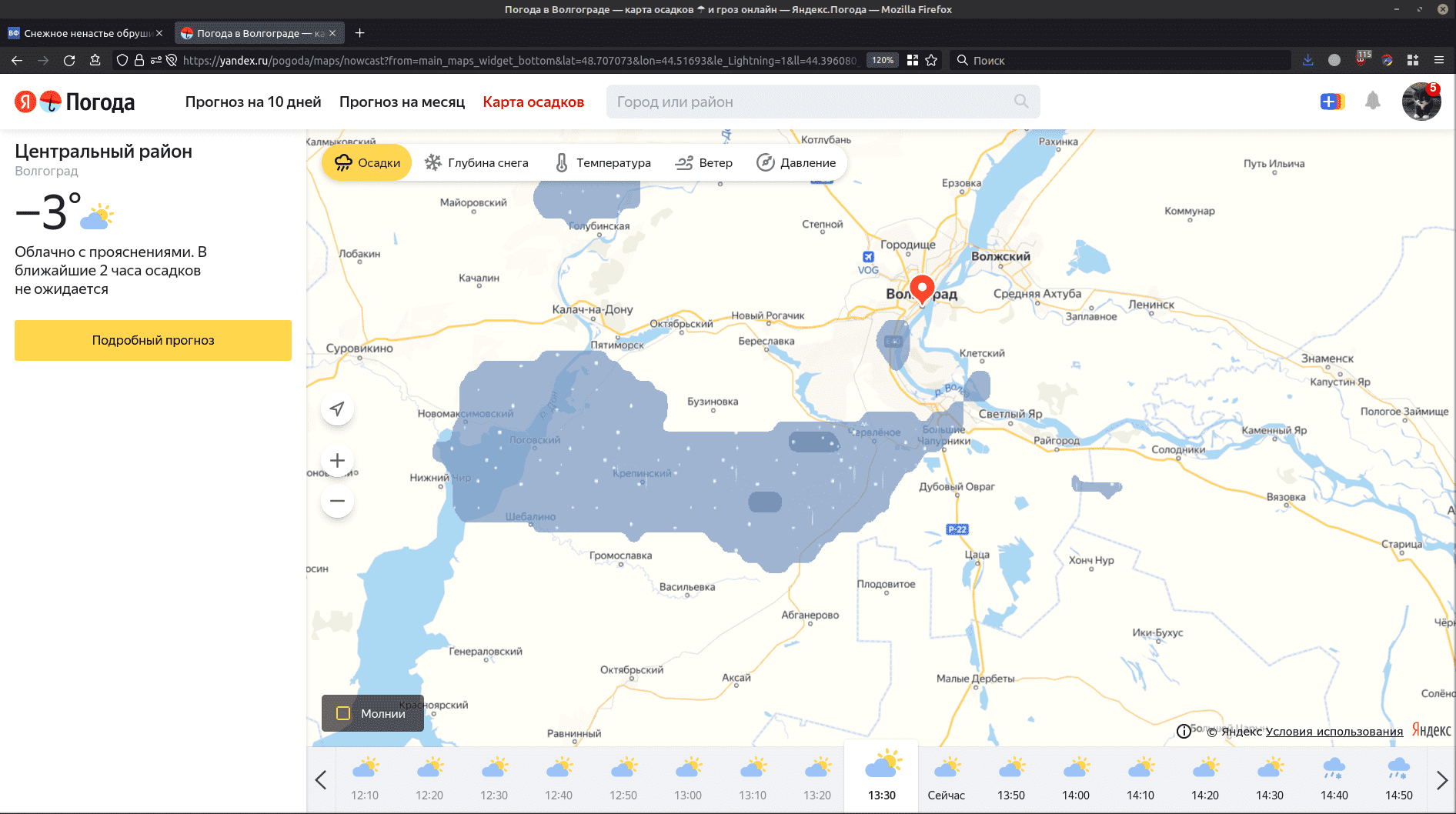Open the notifications bell icon

(1372, 102)
